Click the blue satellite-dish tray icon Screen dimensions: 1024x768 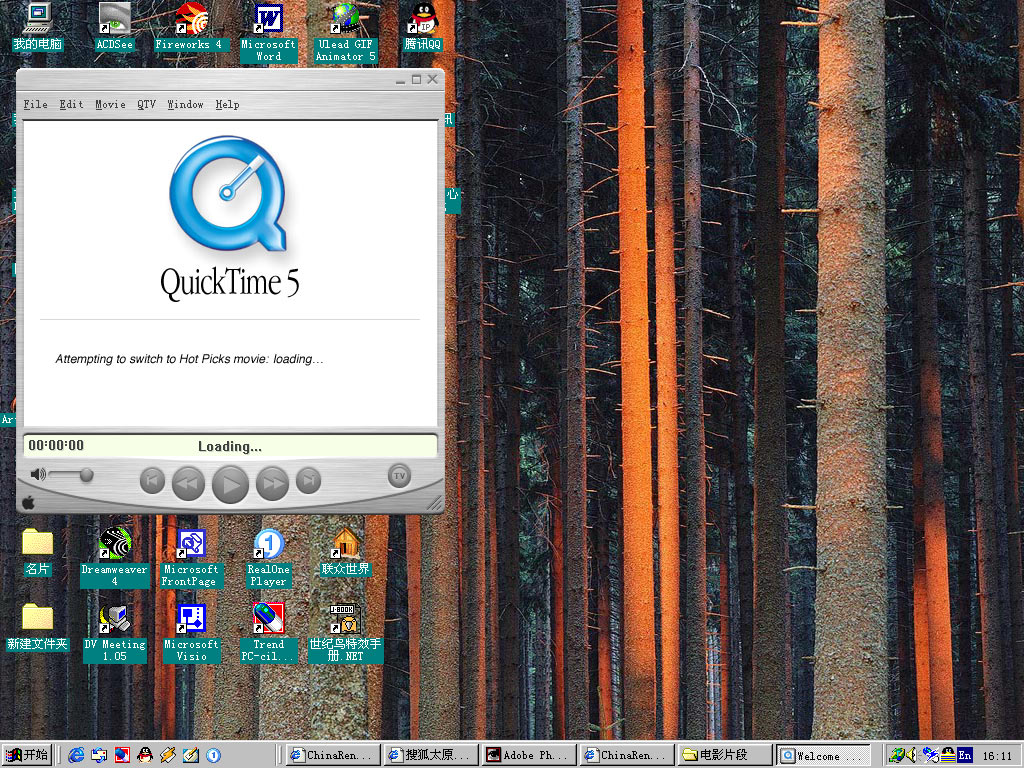pos(930,755)
